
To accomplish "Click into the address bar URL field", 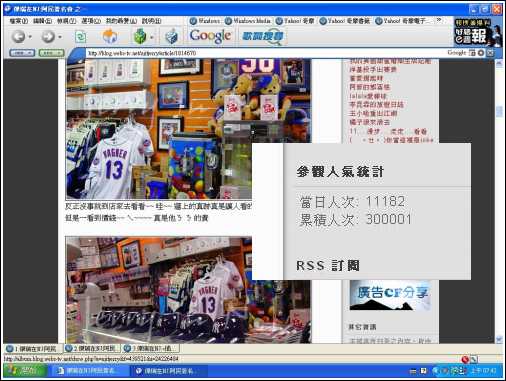I will tap(265, 53).
